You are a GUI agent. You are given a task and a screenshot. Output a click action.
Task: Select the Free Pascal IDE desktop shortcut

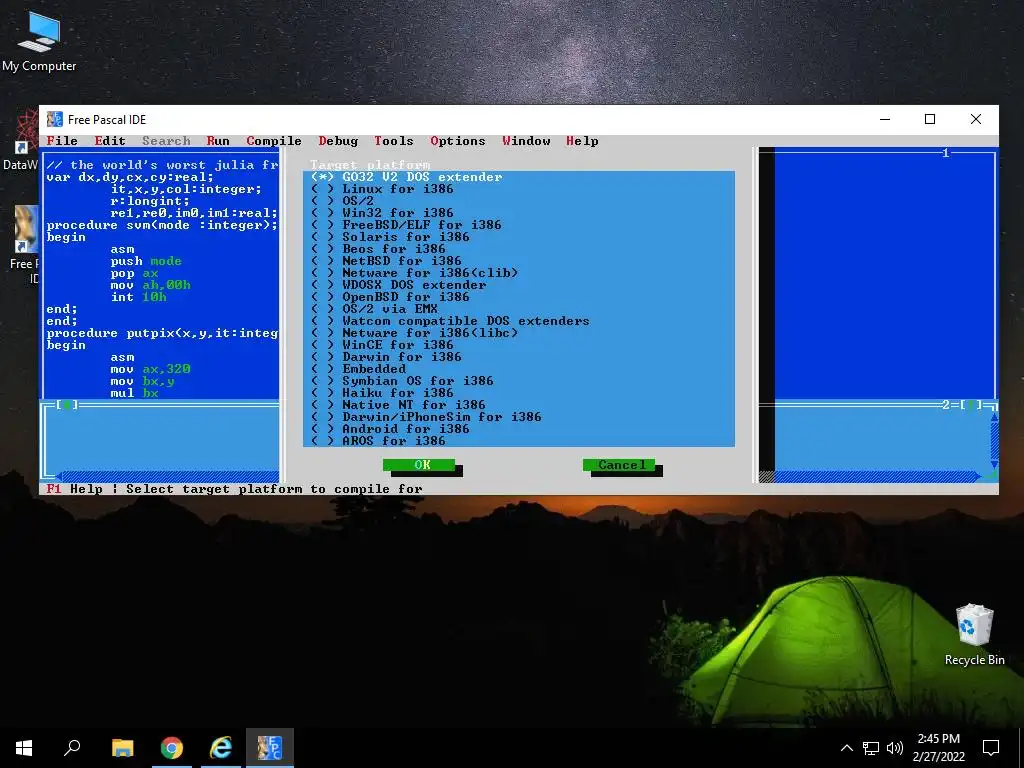tap(25, 245)
